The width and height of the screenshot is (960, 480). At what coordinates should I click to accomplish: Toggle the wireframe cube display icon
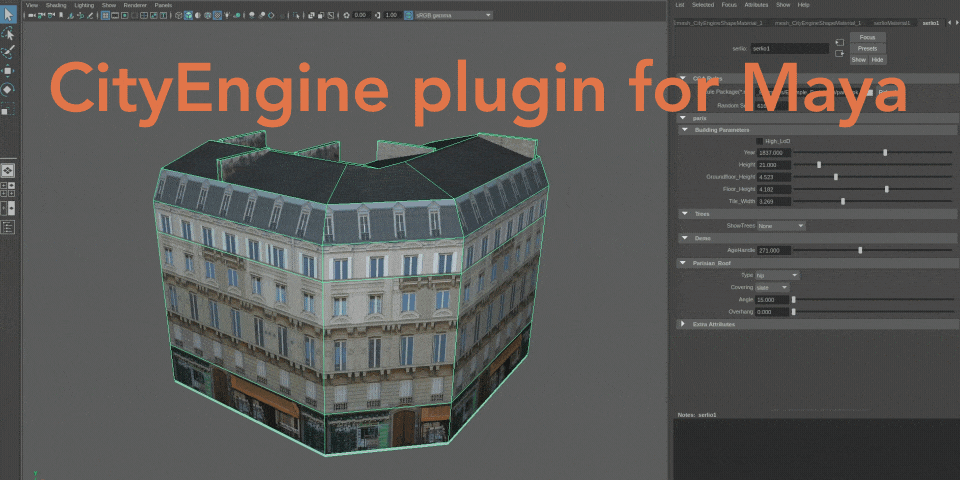click(x=178, y=15)
